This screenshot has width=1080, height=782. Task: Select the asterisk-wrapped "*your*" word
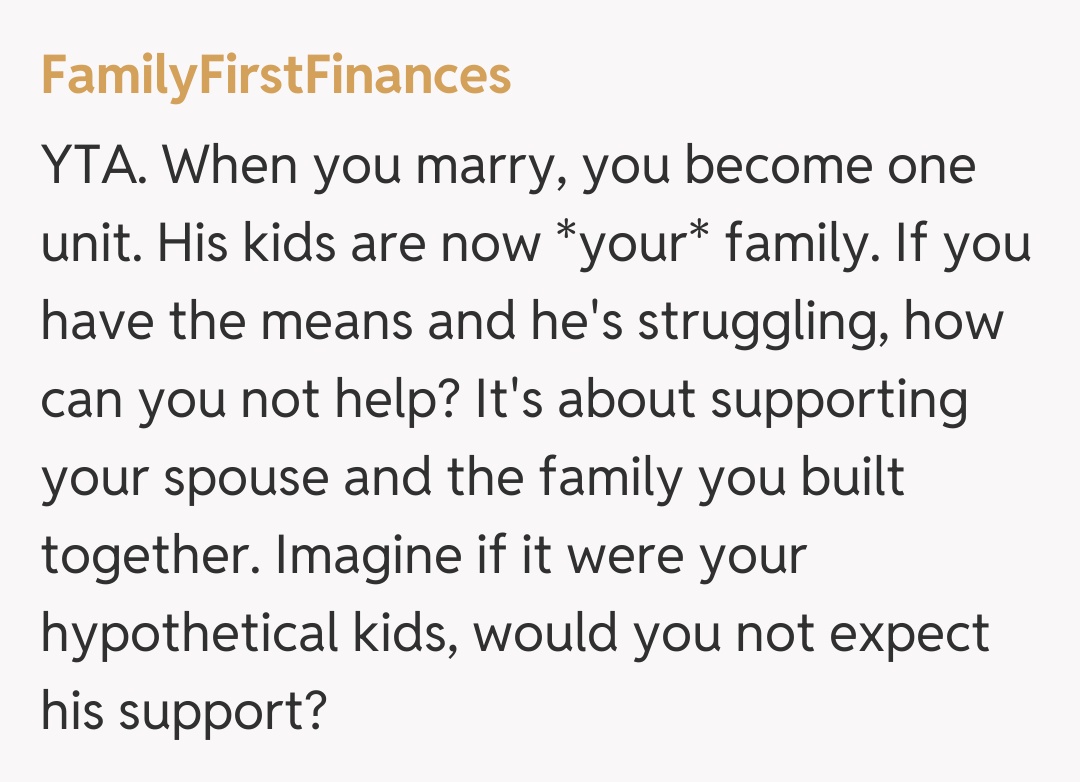(x=630, y=245)
